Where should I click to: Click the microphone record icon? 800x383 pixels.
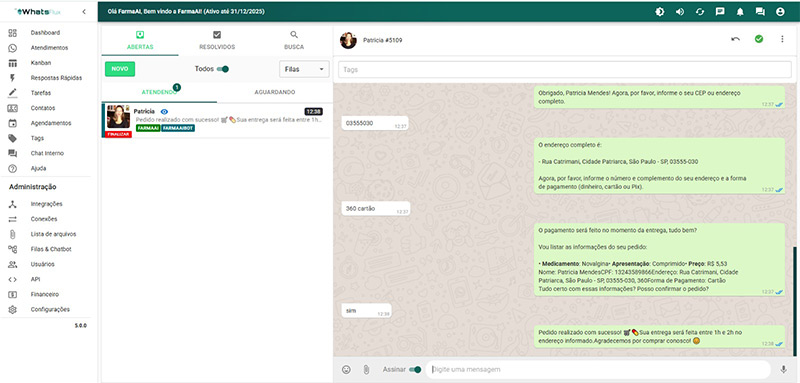point(783,370)
